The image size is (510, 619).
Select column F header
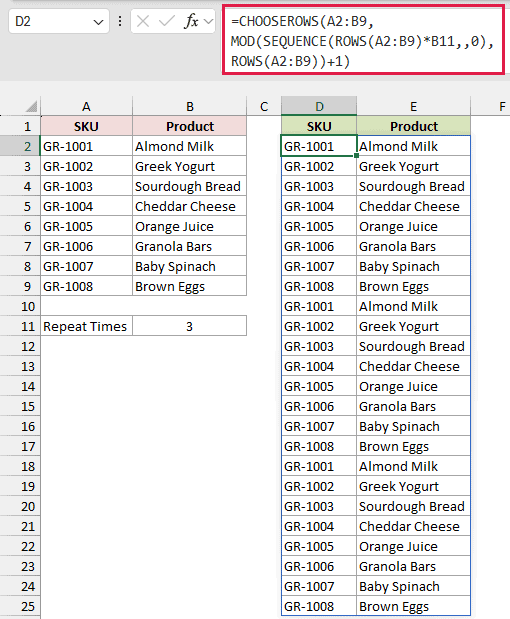[491, 106]
